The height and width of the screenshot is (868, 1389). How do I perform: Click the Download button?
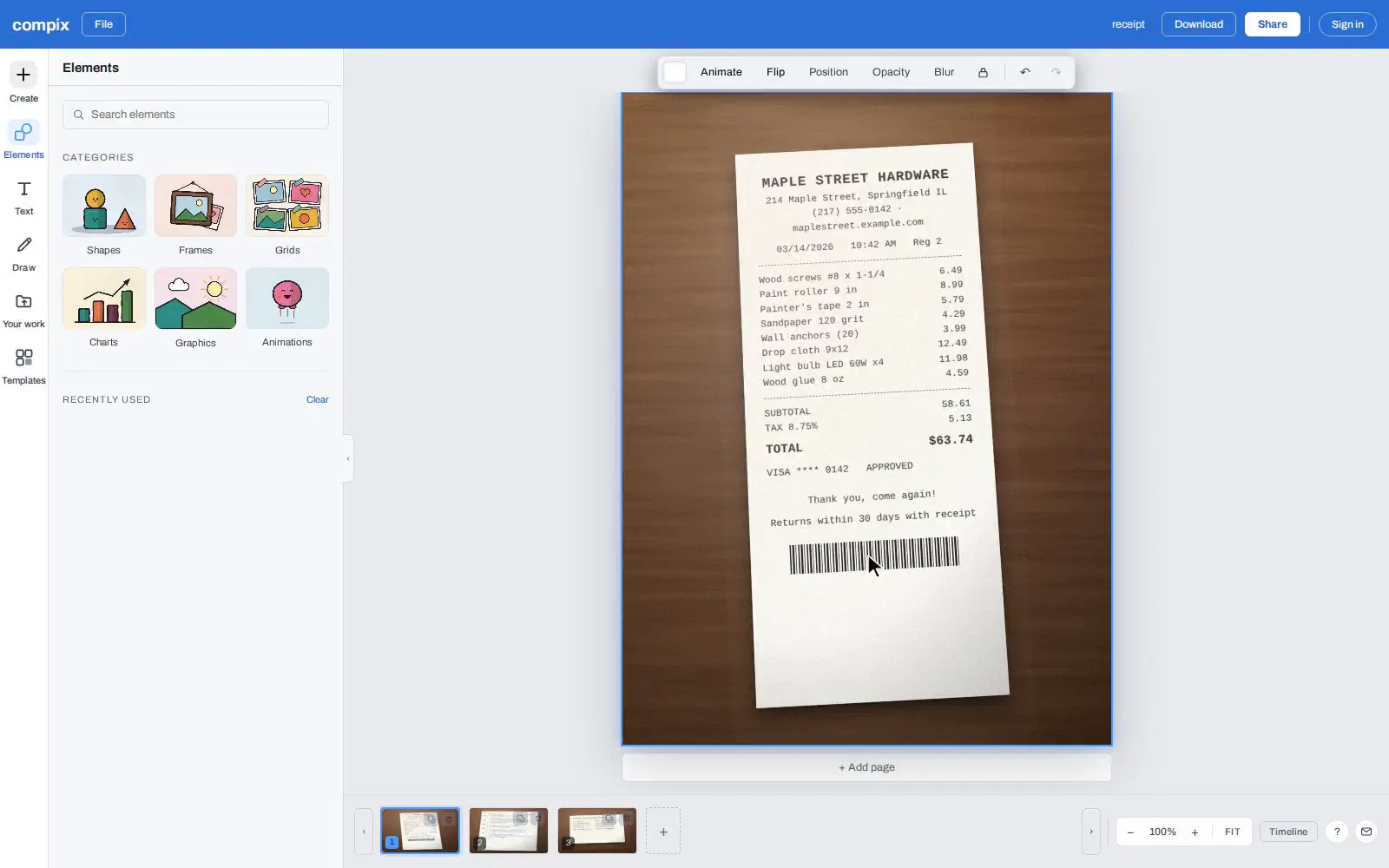(x=1199, y=24)
